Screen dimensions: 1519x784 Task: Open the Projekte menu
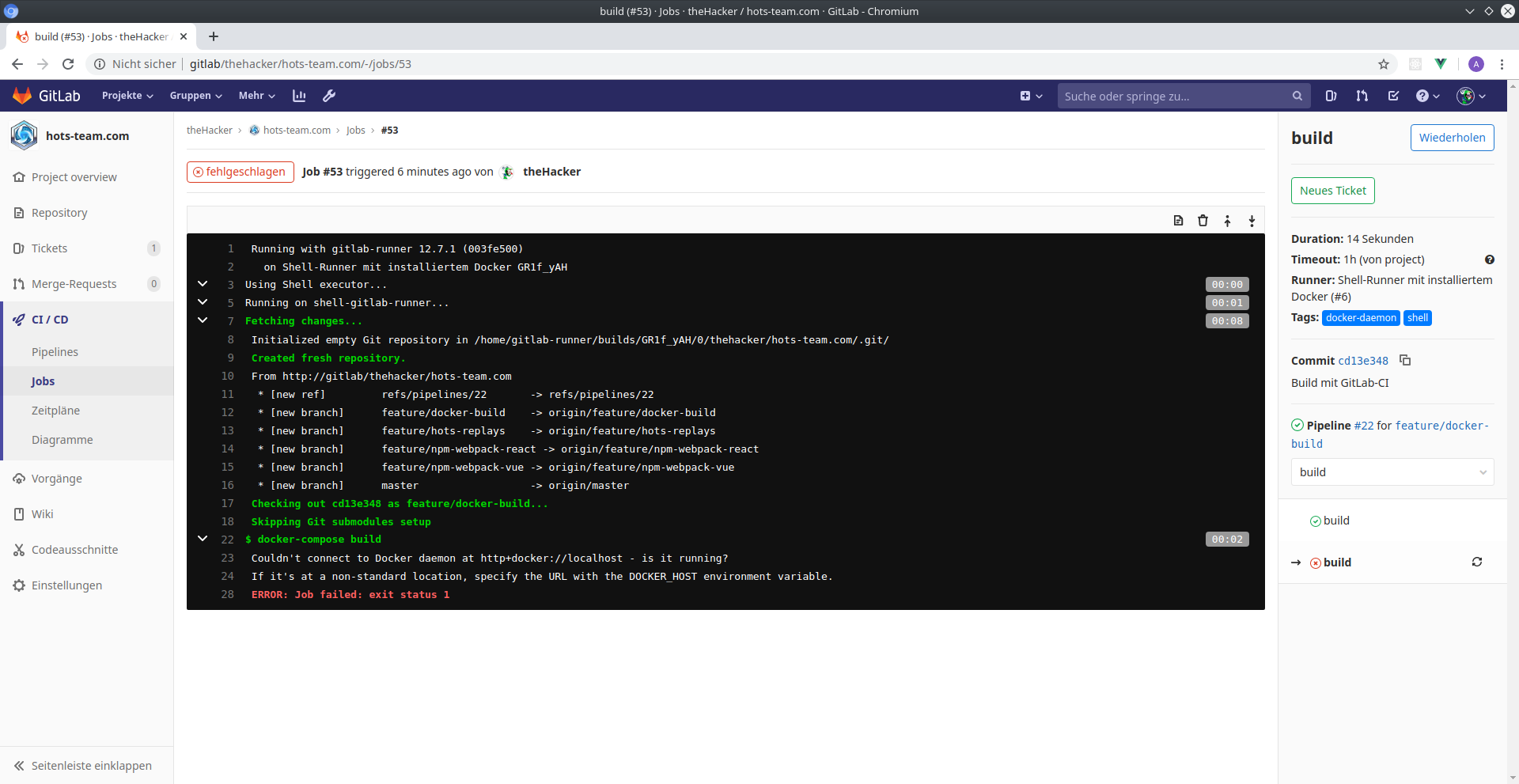(x=127, y=96)
